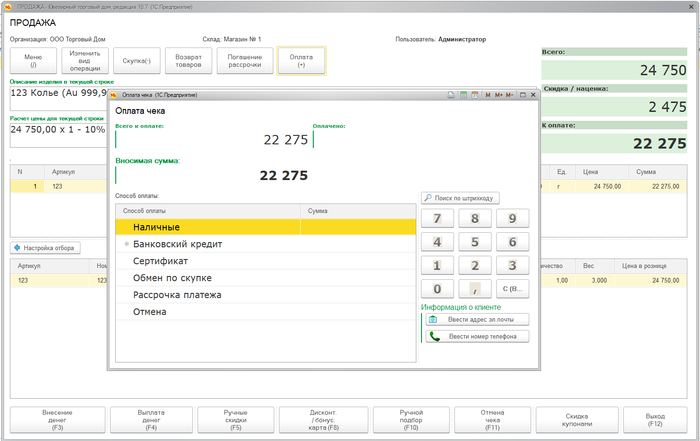Click 22 275,00 Сумма cell in sales table
This screenshot has height=441, width=700.
point(658,187)
